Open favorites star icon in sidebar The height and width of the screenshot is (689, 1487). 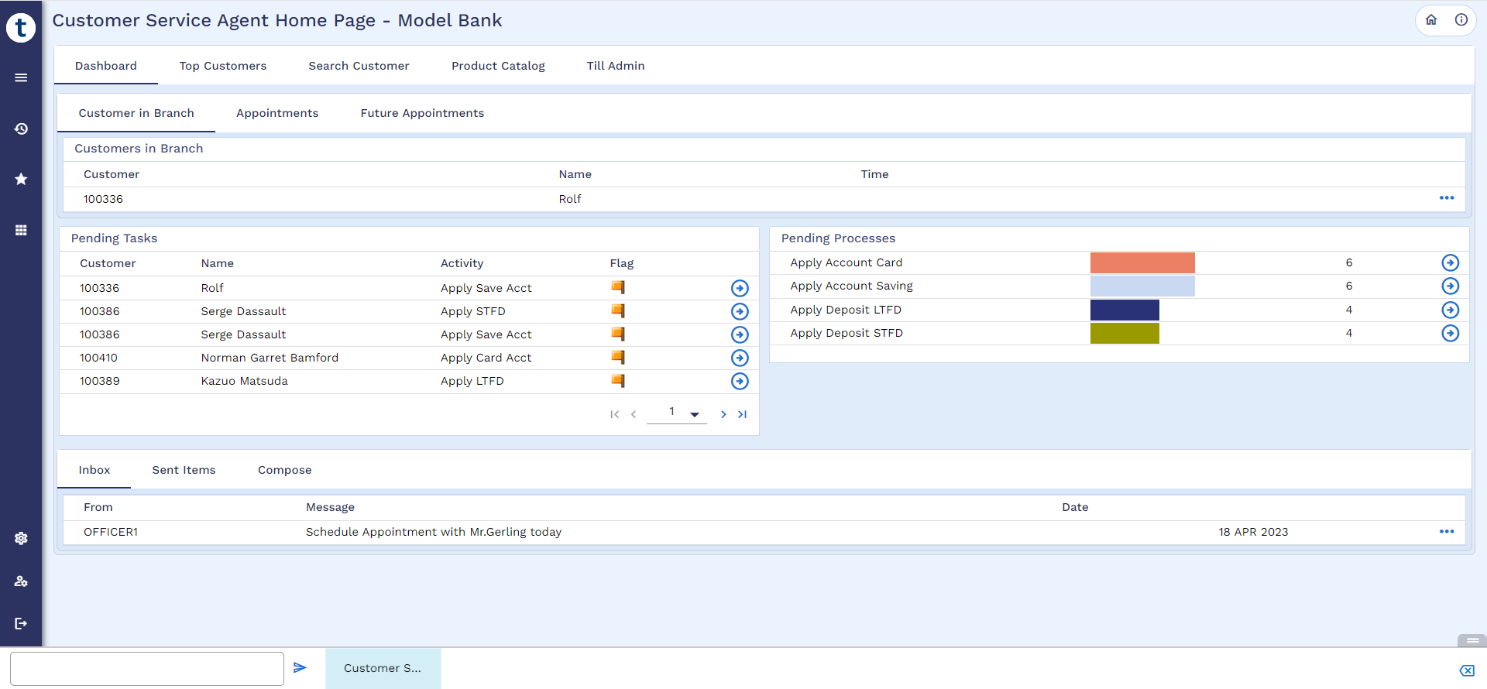pyautogui.click(x=21, y=179)
